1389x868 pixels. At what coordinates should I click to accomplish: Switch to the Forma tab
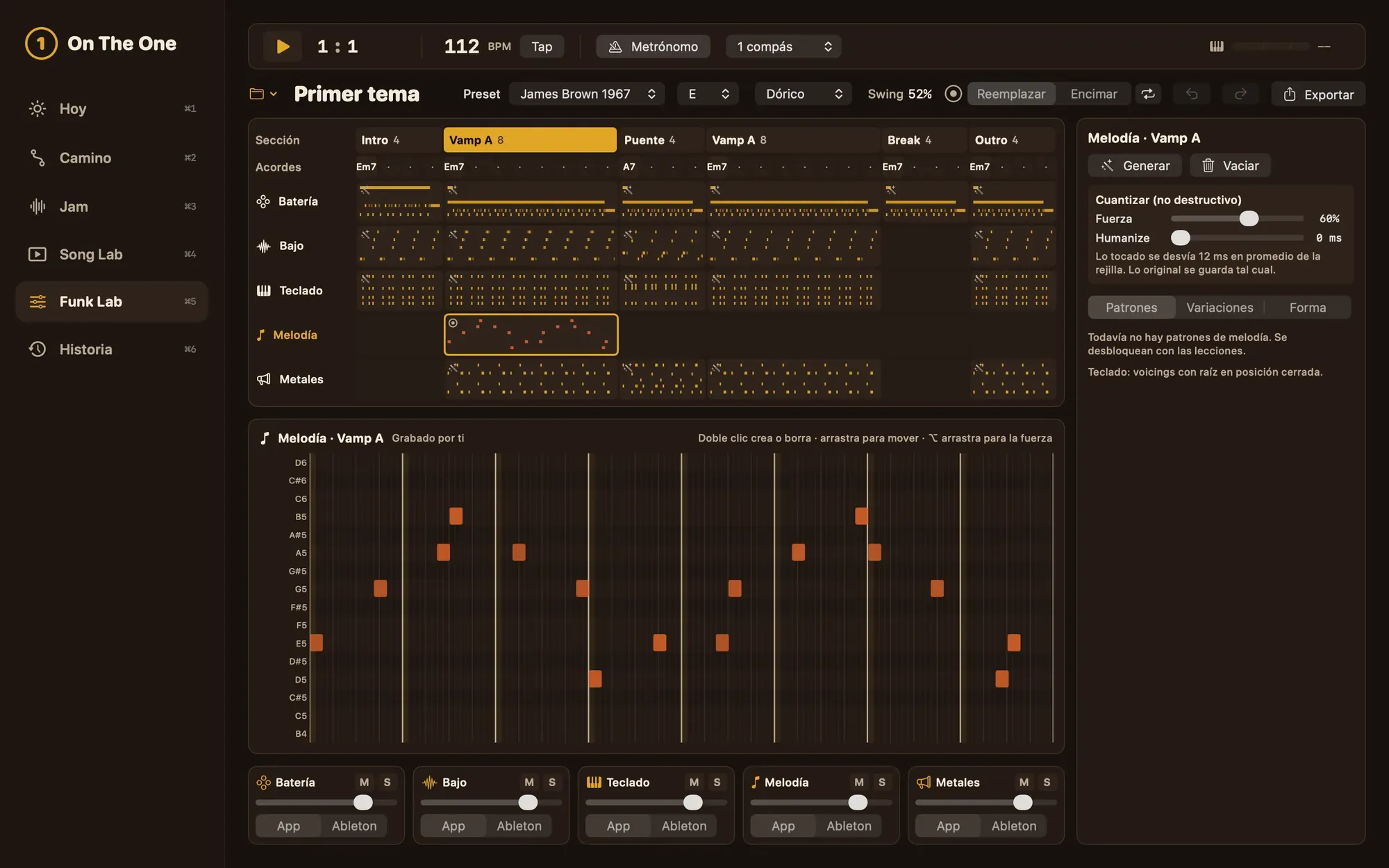point(1308,307)
